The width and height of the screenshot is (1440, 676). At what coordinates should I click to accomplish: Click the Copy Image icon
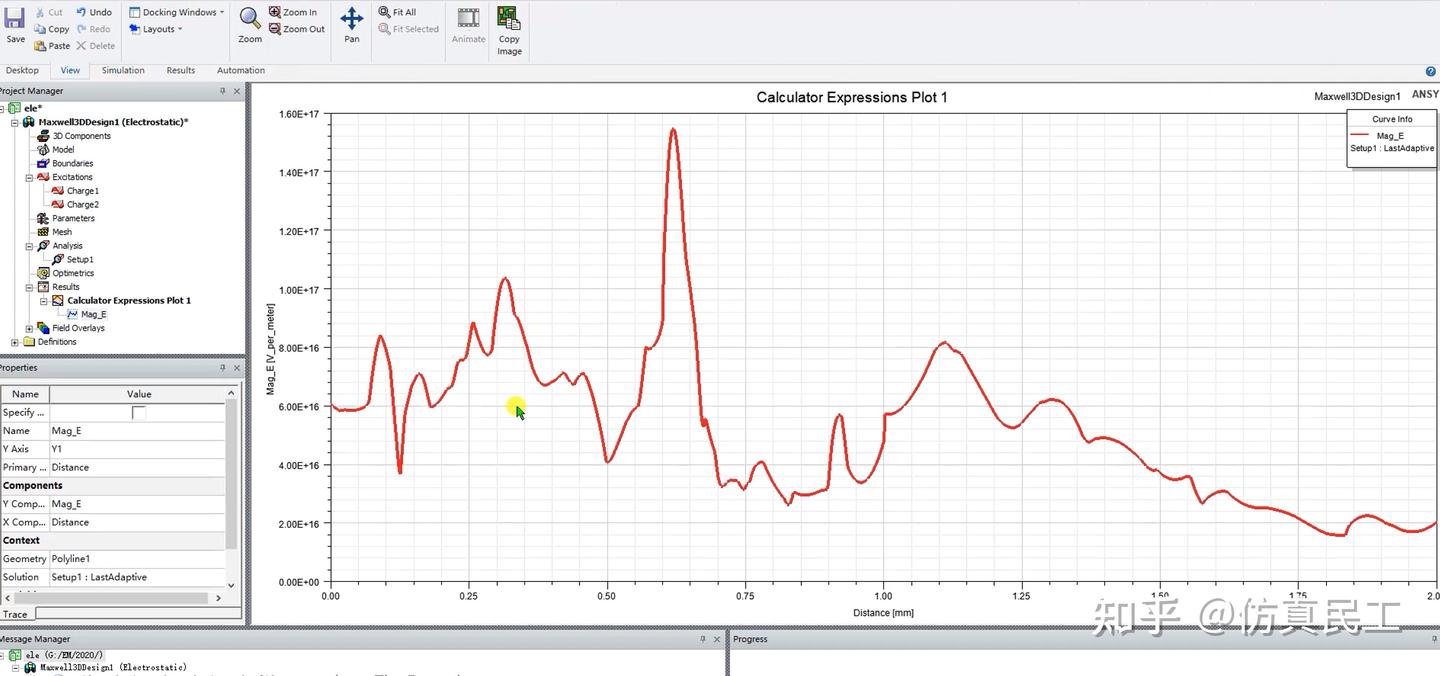509,18
